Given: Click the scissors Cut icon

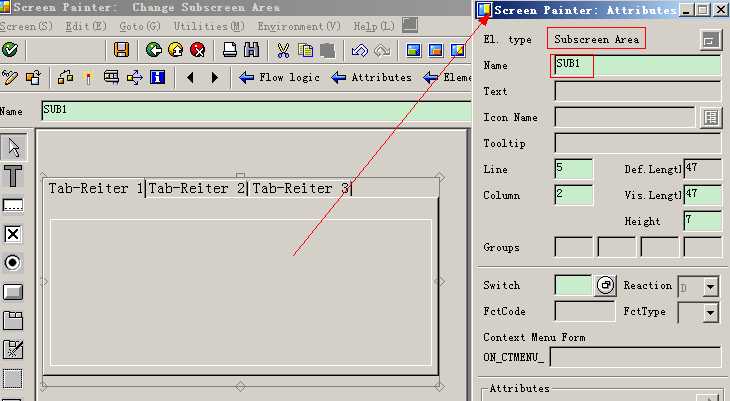Looking at the screenshot, I should point(283,49).
